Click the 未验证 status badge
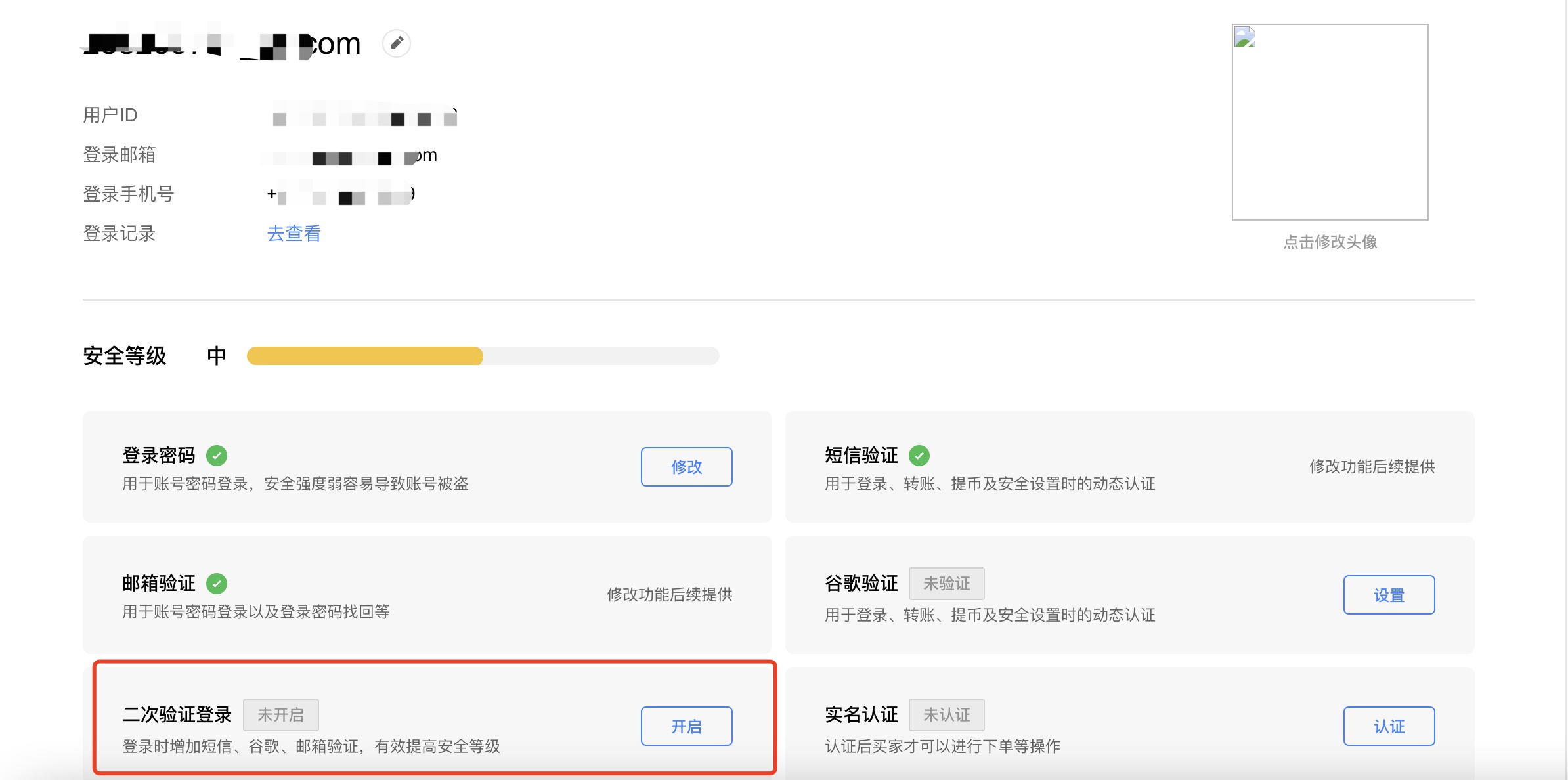 [947, 583]
